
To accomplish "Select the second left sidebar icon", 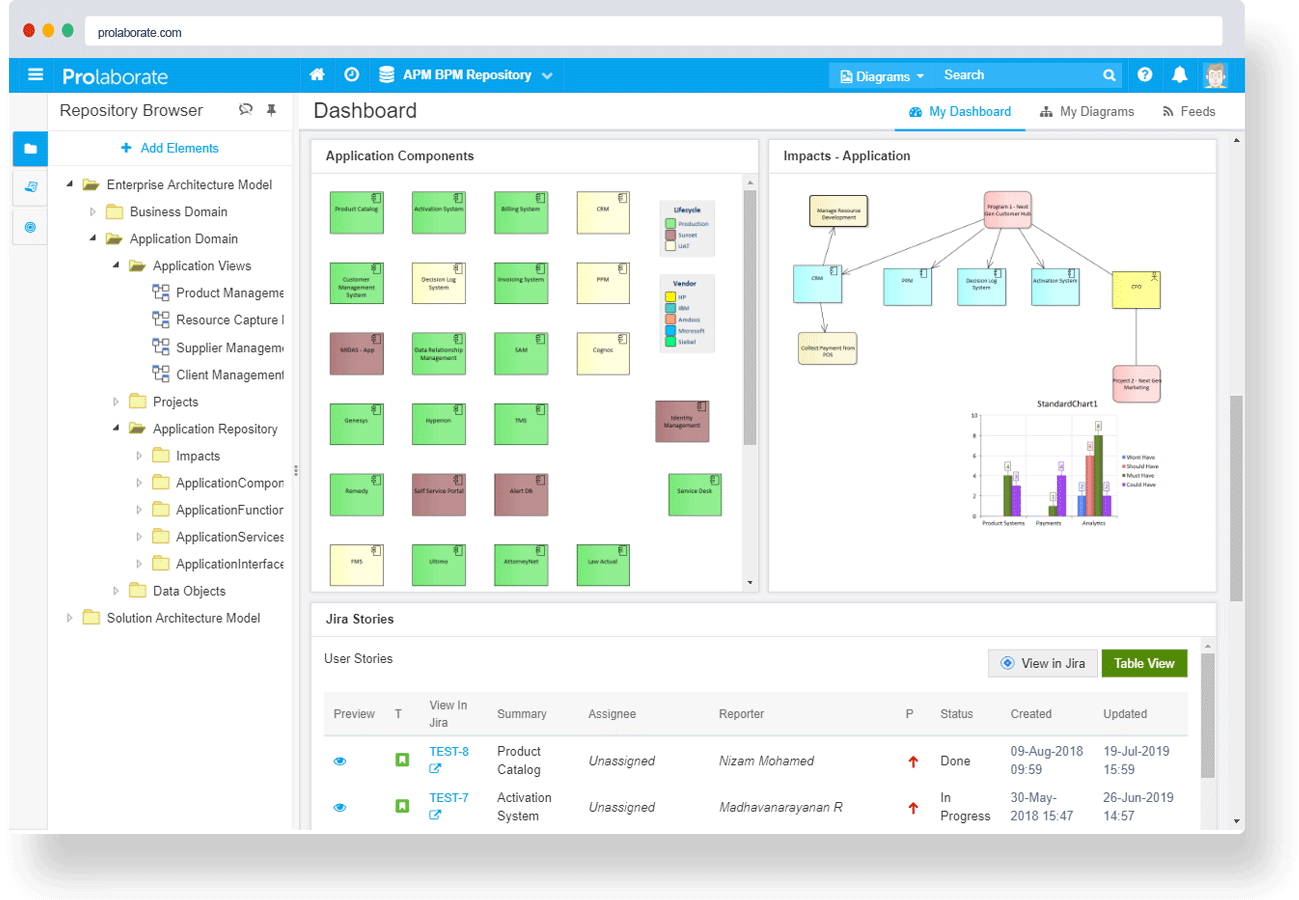I will pos(30,187).
